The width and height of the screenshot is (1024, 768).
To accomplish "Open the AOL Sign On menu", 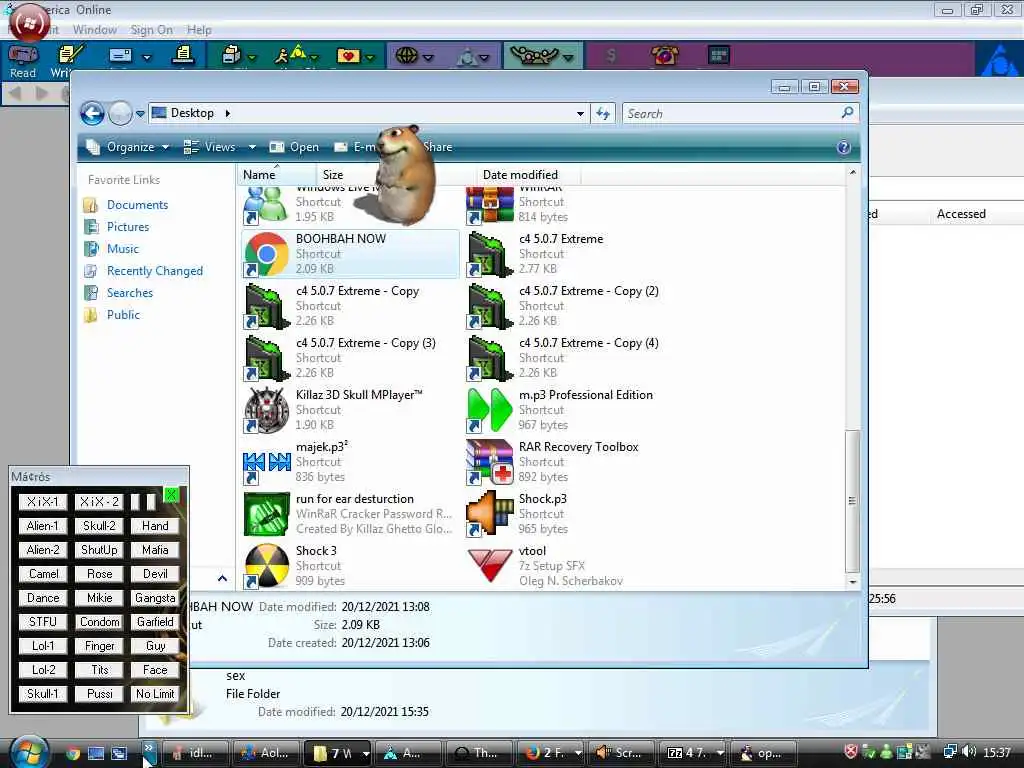I will tap(151, 29).
